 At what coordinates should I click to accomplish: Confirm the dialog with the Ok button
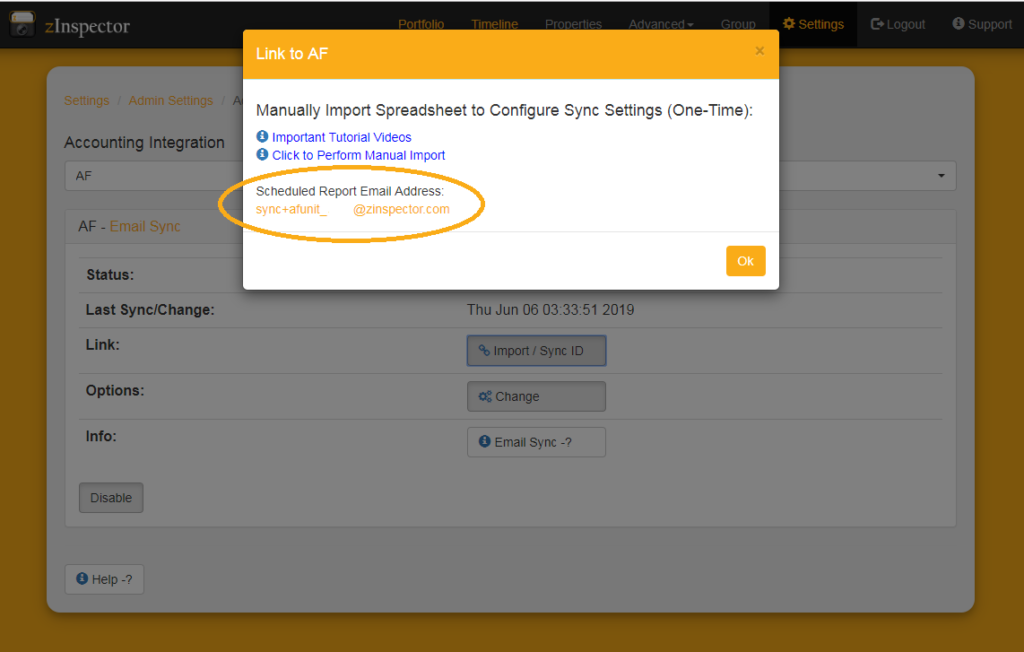tap(745, 260)
